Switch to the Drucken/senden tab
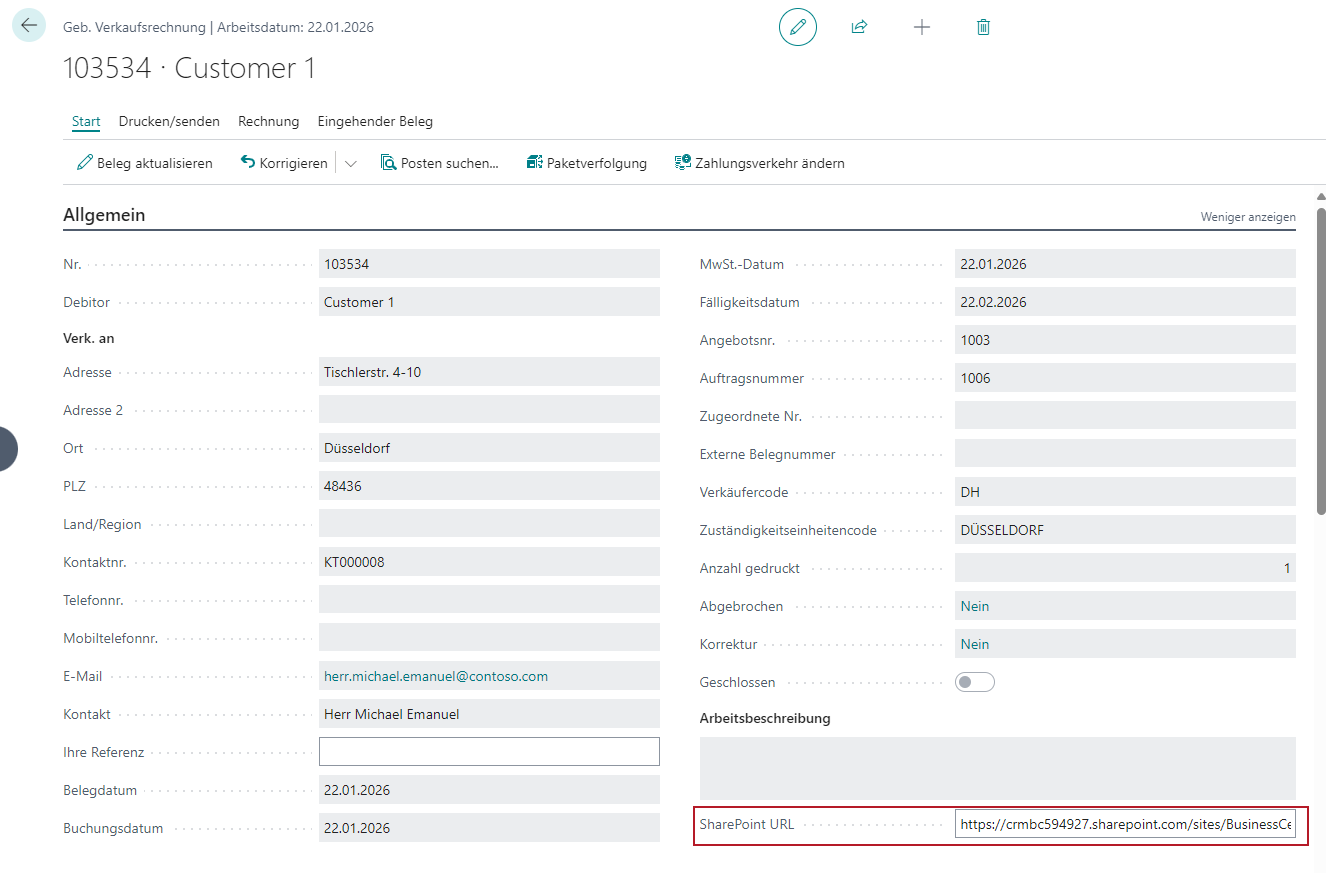This screenshot has height=873, width=1326. click(169, 121)
